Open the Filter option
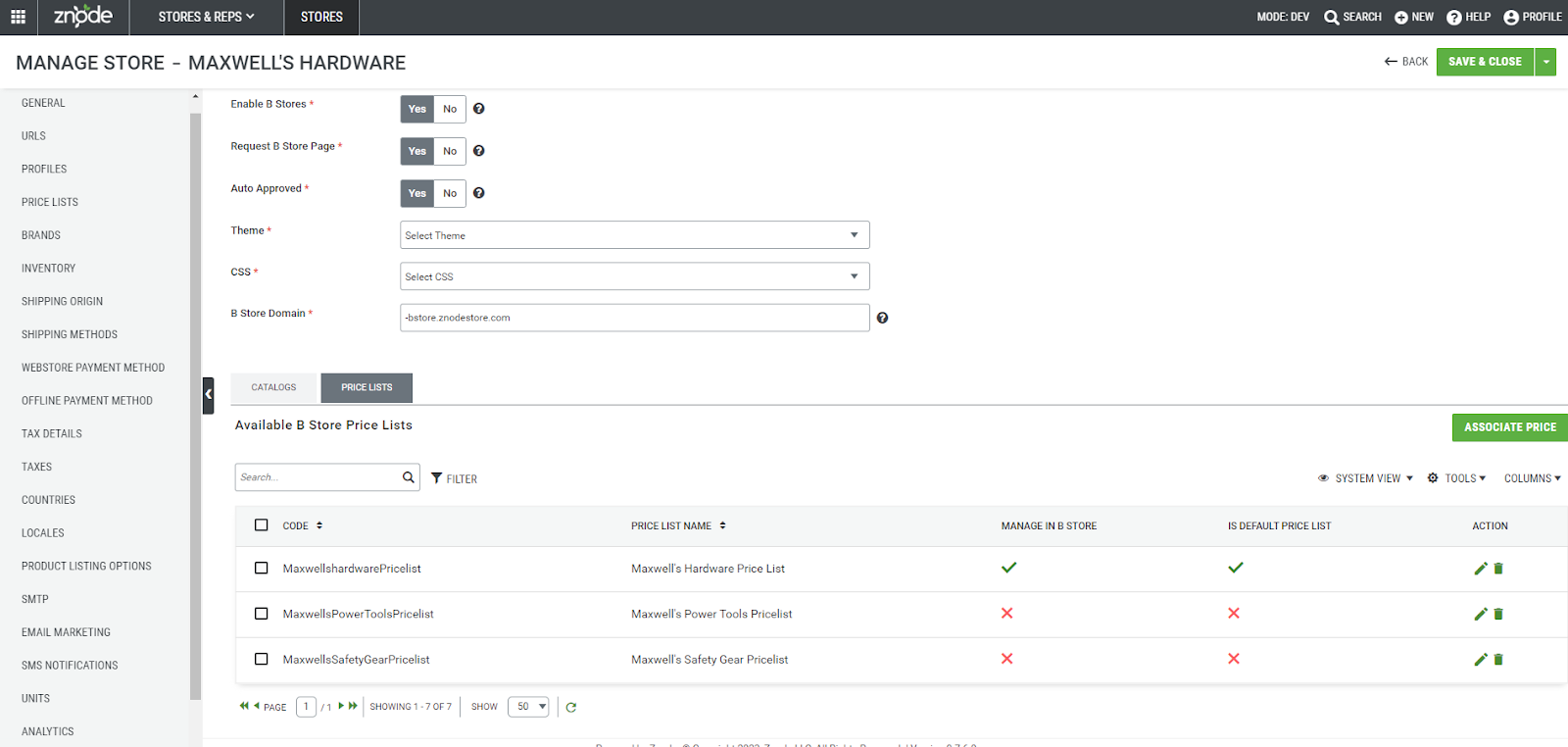Screen dimensions: 1568x747 [x=455, y=478]
